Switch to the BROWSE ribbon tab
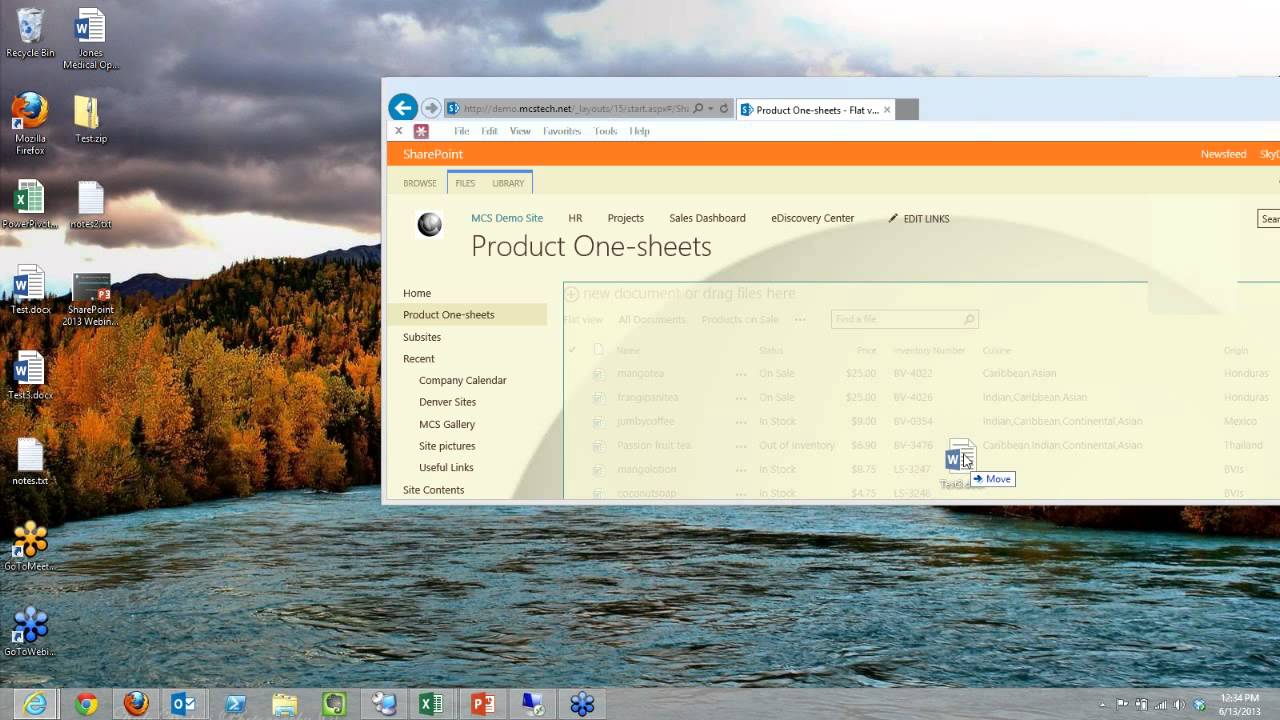The height and width of the screenshot is (720, 1280). [420, 183]
